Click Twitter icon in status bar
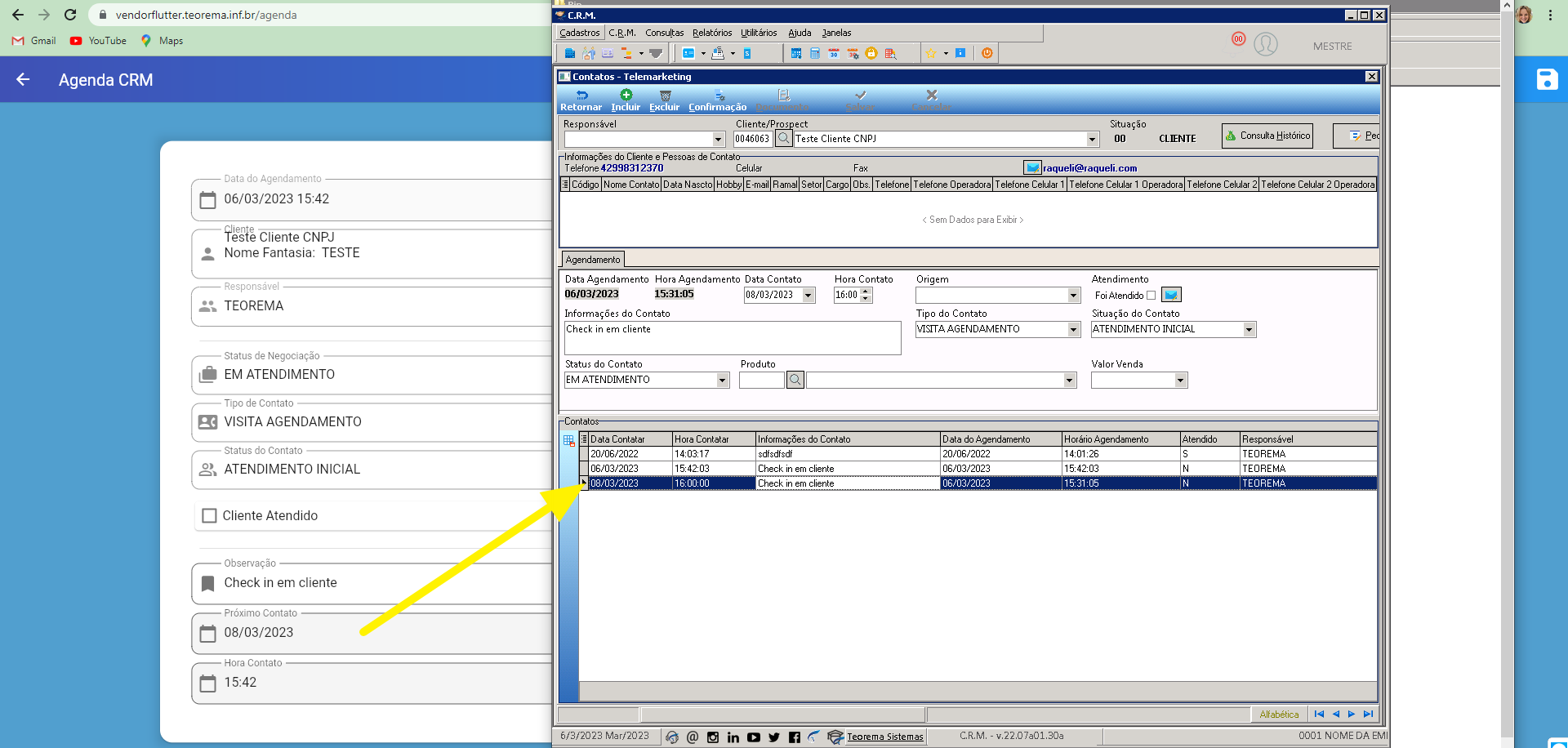1568x748 pixels. tap(774, 737)
